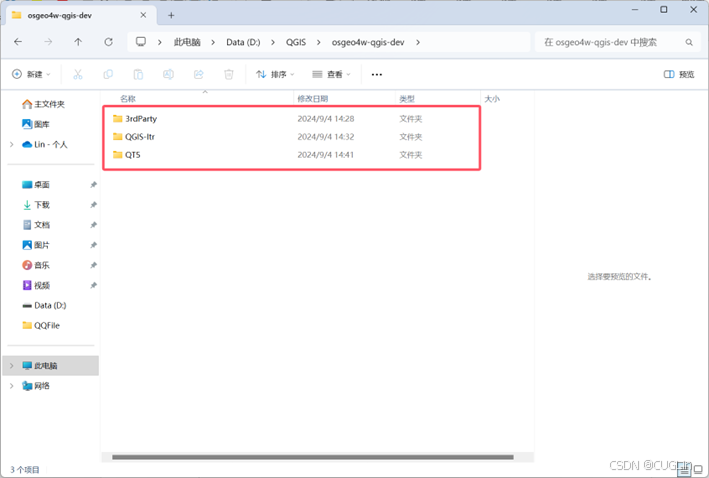Open 音乐 in the sidebar
This screenshot has height=478, width=709.
(x=36, y=265)
